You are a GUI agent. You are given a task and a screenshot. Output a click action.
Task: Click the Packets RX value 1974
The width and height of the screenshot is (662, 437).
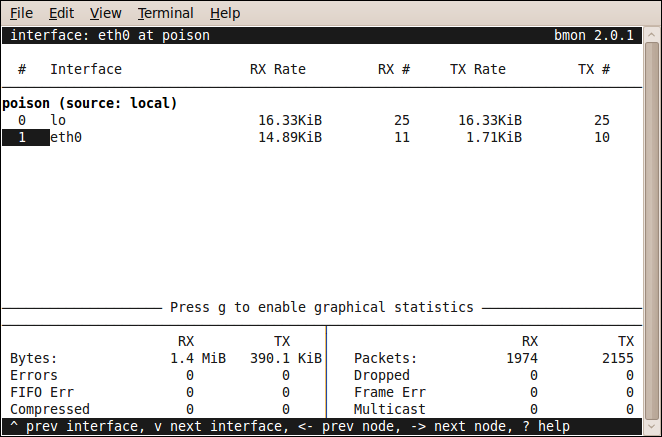(522, 358)
